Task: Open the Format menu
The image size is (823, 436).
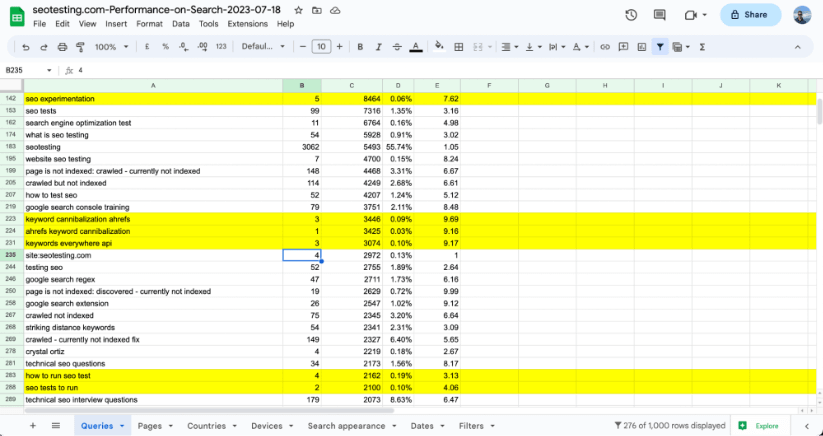Action: [150, 24]
